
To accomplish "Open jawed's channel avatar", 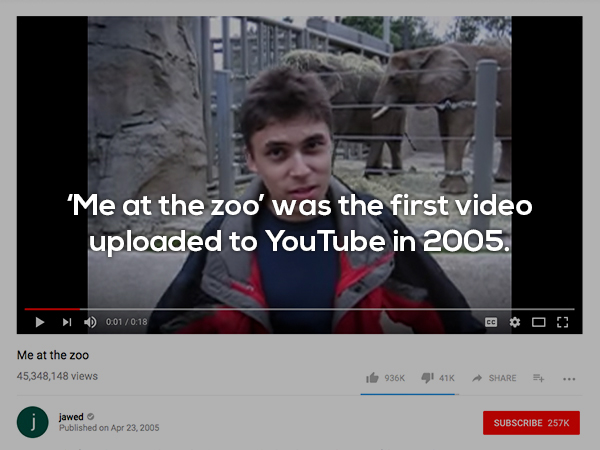I will pyautogui.click(x=33, y=422).
